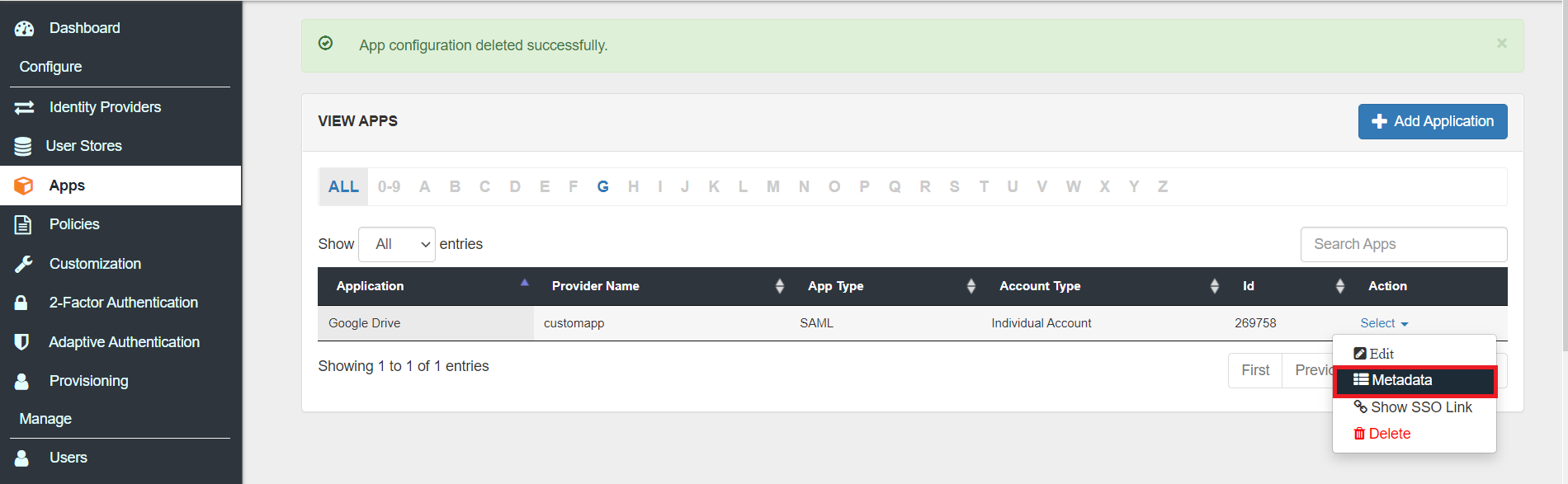Open the Show entries dropdown
Viewport: 1568px width, 484px height.
point(396,244)
